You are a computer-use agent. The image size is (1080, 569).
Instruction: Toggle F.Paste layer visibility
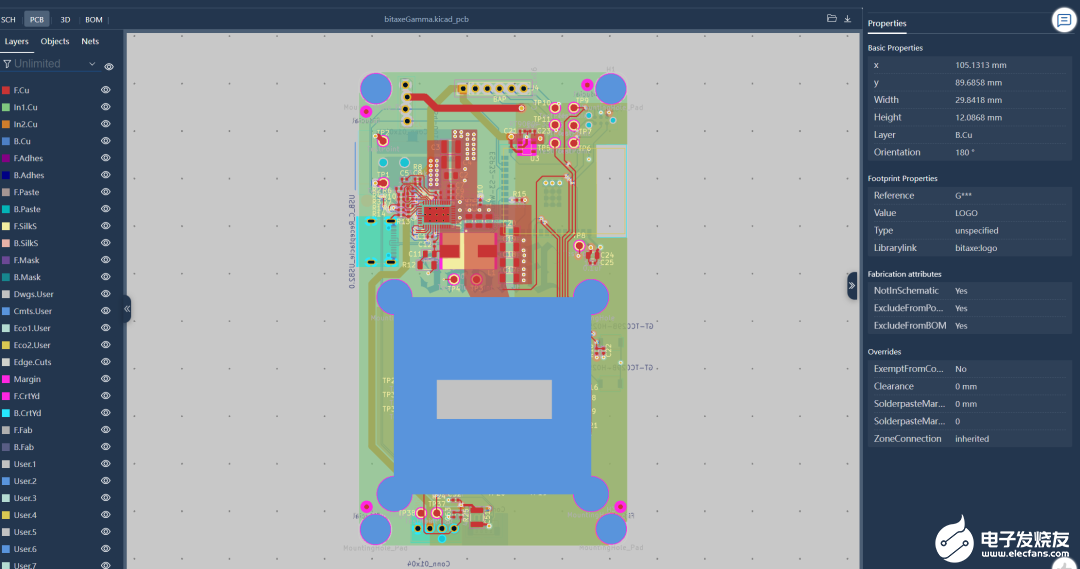click(x=105, y=192)
